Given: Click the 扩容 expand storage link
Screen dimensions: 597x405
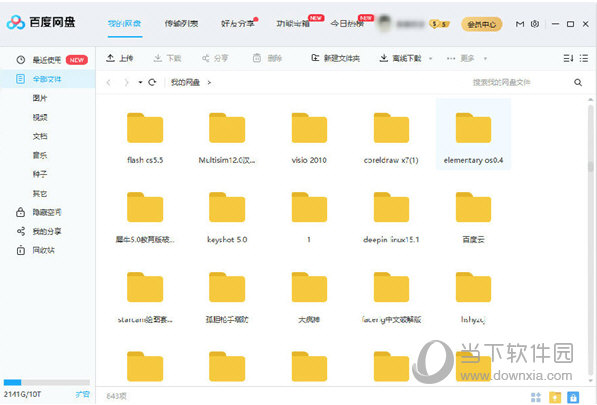Looking at the screenshot, I should coord(82,394).
